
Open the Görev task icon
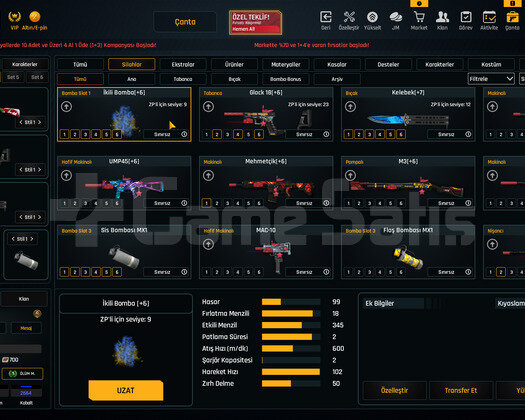(466, 17)
